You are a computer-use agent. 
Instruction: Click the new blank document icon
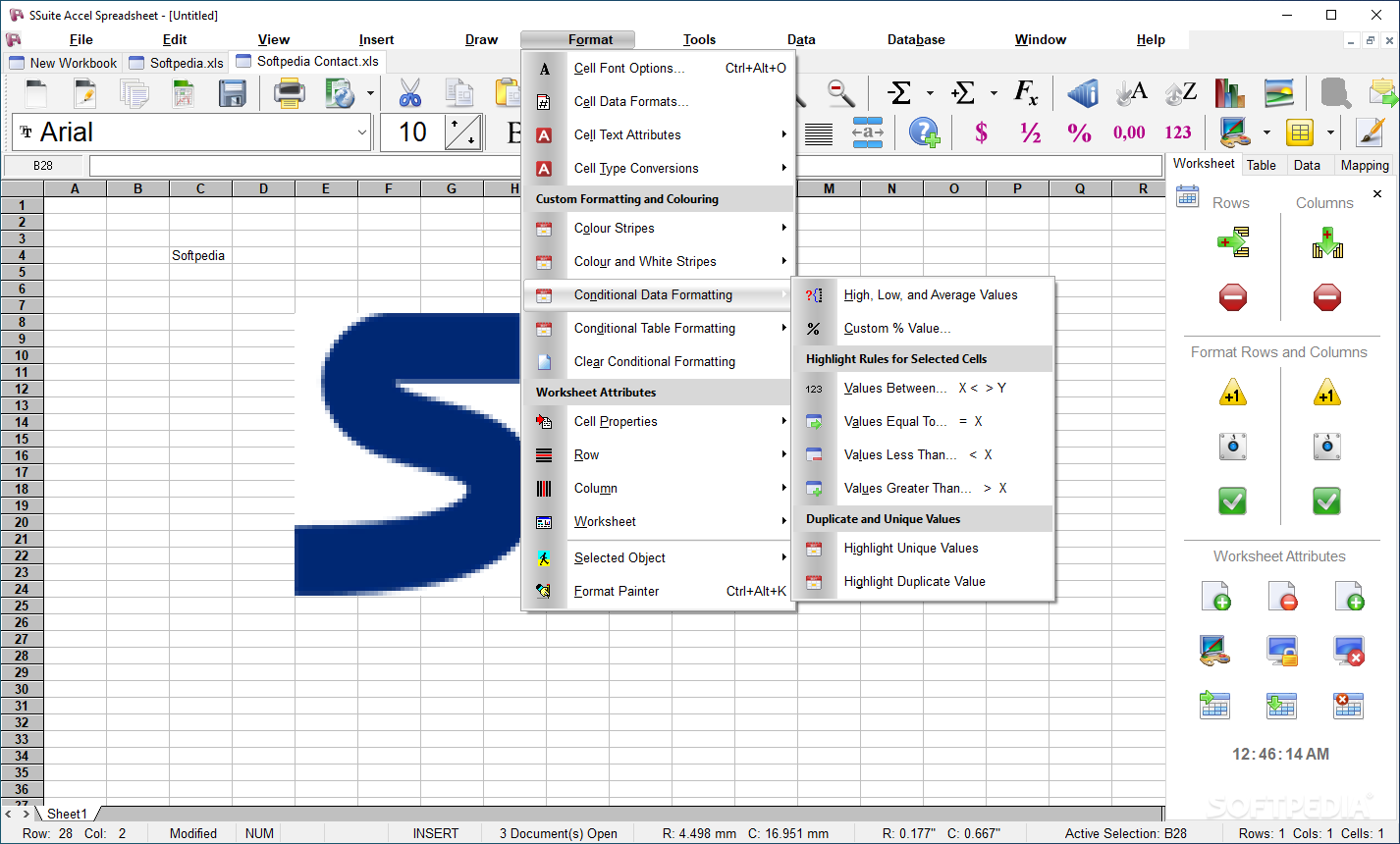(36, 94)
